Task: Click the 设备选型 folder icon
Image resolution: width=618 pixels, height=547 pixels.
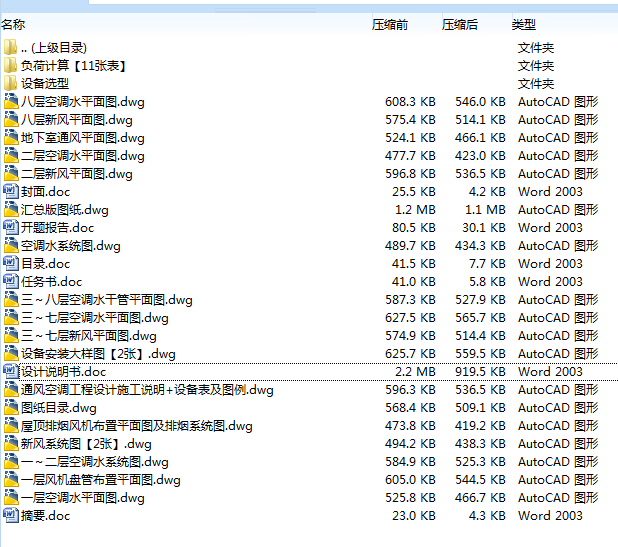Action: coord(11,83)
